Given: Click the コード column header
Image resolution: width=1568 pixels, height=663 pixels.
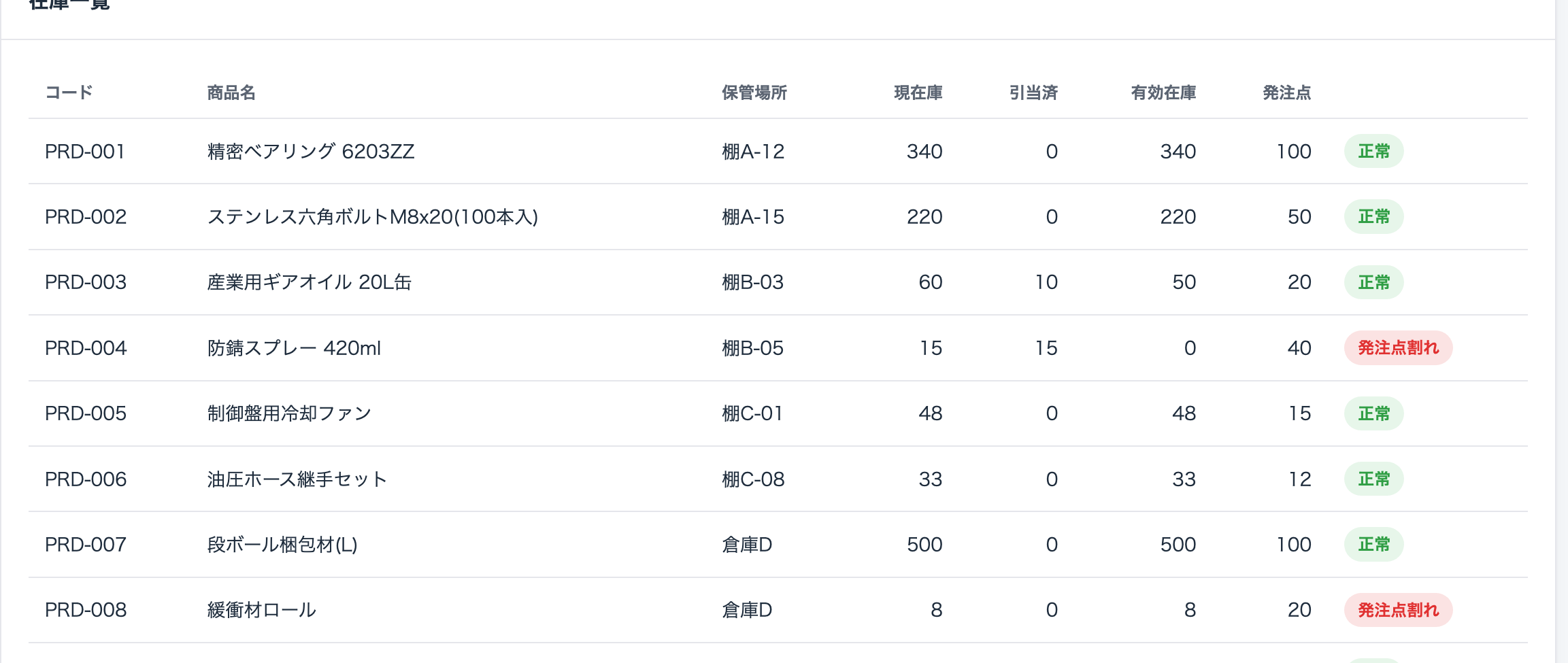Looking at the screenshot, I should tap(69, 92).
